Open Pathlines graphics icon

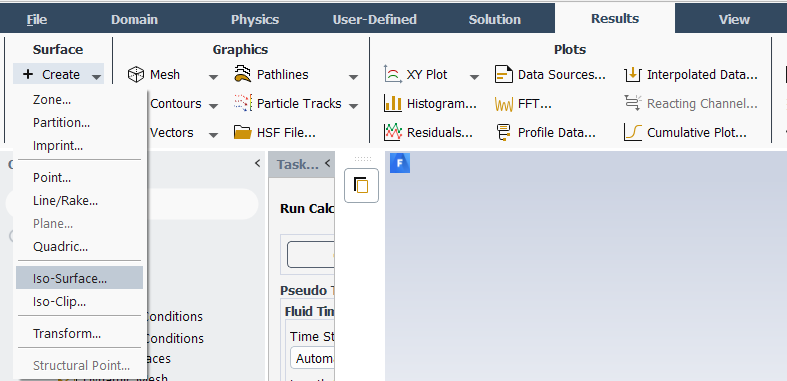(243, 74)
